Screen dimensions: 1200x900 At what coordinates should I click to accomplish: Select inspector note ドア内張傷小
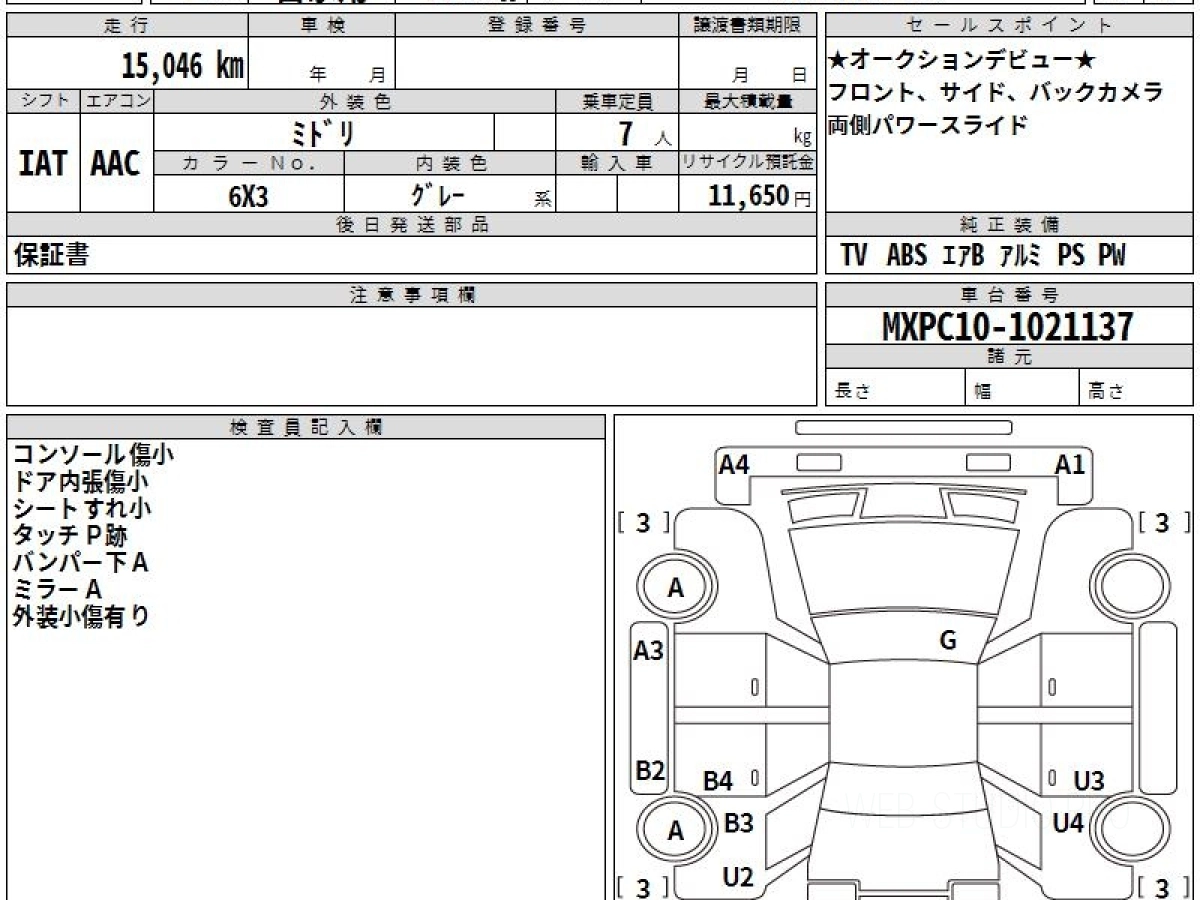[81, 481]
